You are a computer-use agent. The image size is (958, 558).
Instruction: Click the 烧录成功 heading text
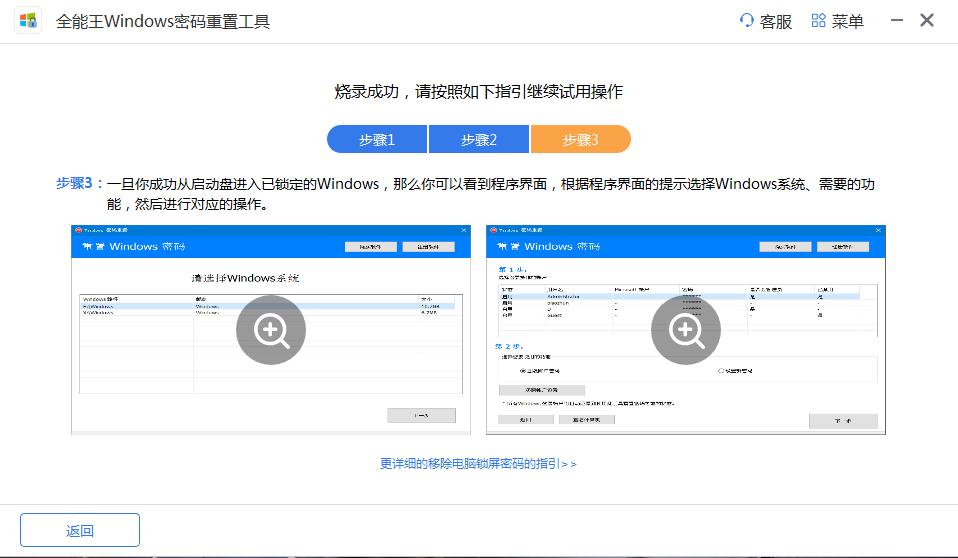tap(478, 91)
